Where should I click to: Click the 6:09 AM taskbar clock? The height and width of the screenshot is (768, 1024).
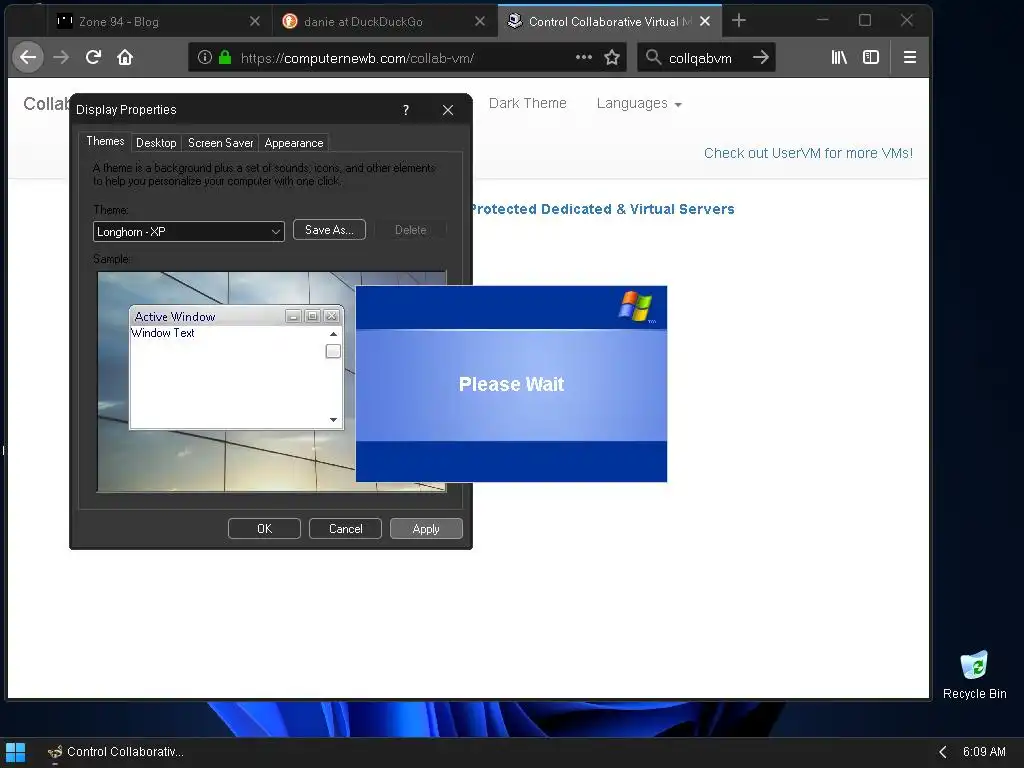click(984, 752)
